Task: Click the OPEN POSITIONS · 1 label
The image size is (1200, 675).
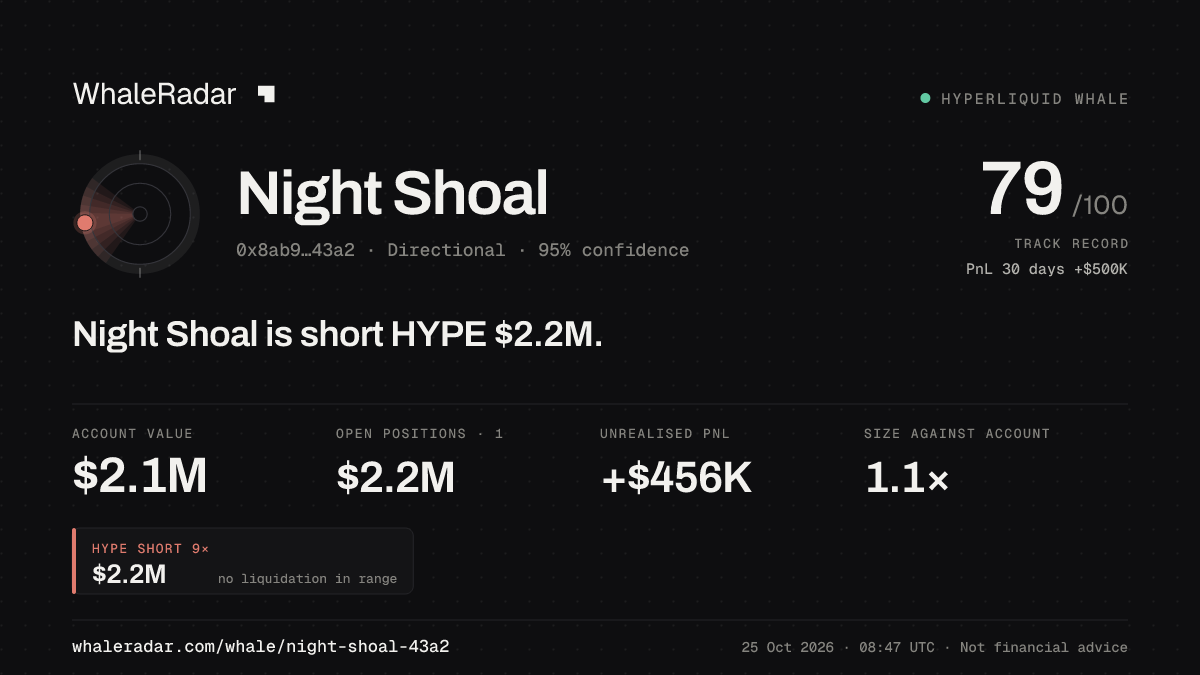Action: click(420, 434)
